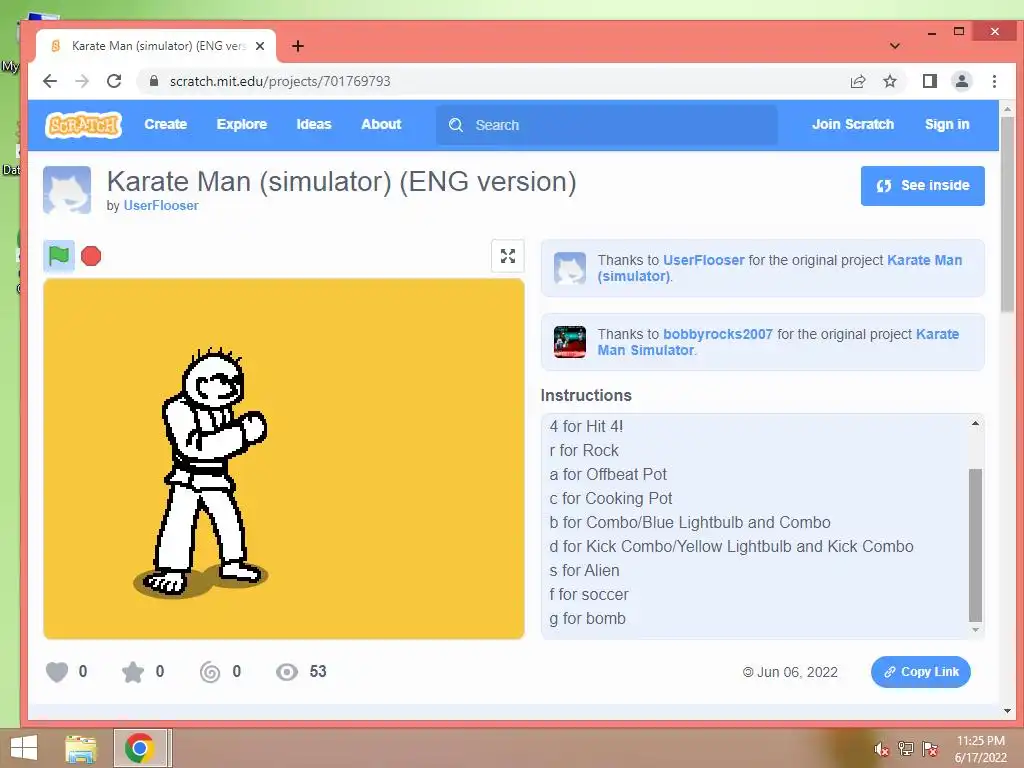The width and height of the screenshot is (1024, 768).
Task: Click the remix spiral icon
Action: point(210,671)
